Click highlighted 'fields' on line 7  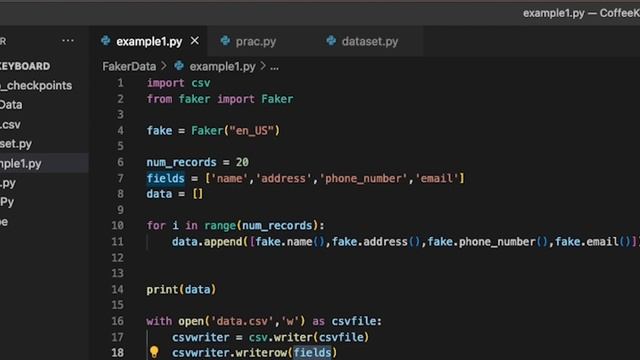click(165, 178)
